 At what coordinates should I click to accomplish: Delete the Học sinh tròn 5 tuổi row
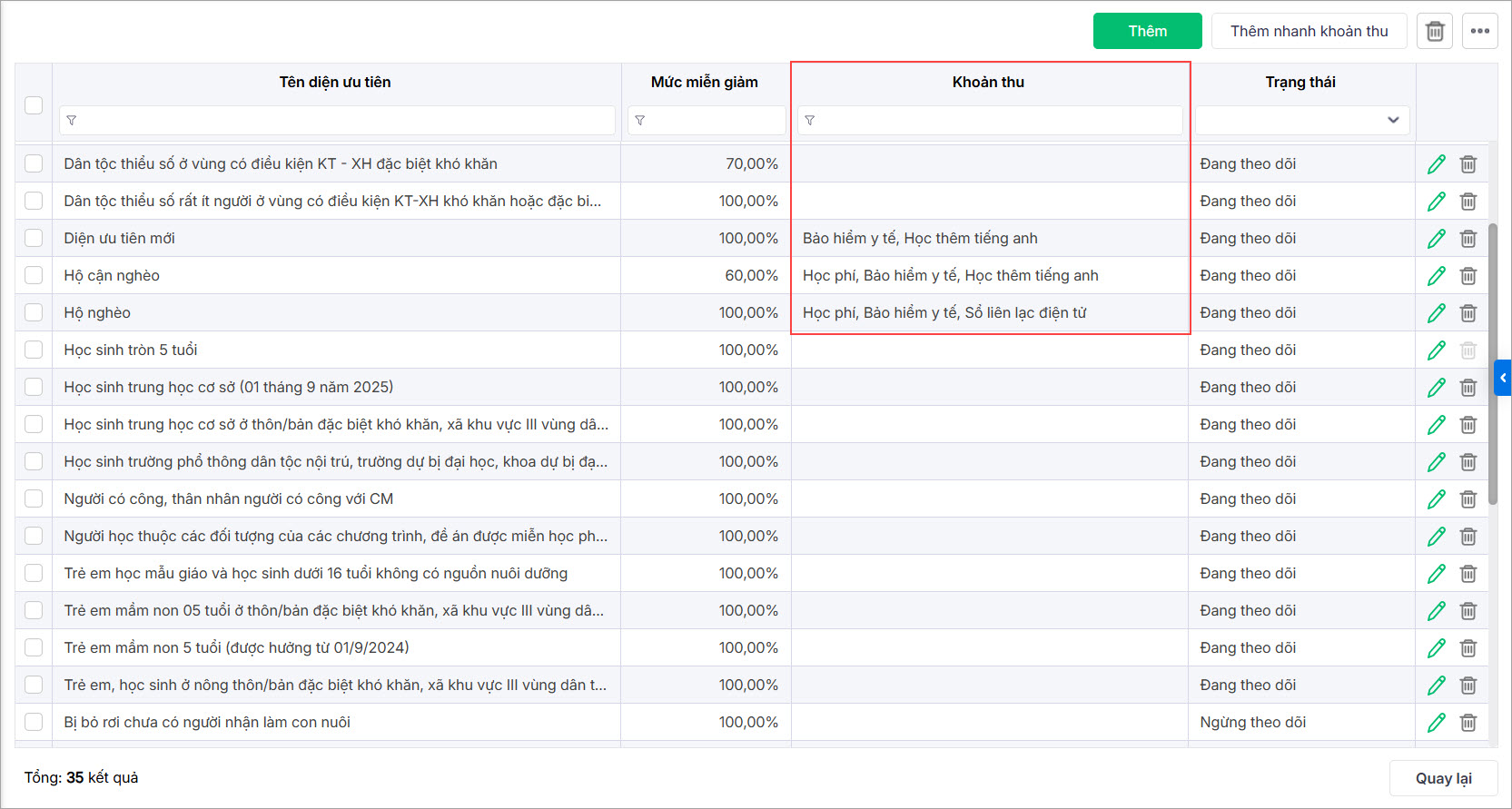1468,350
